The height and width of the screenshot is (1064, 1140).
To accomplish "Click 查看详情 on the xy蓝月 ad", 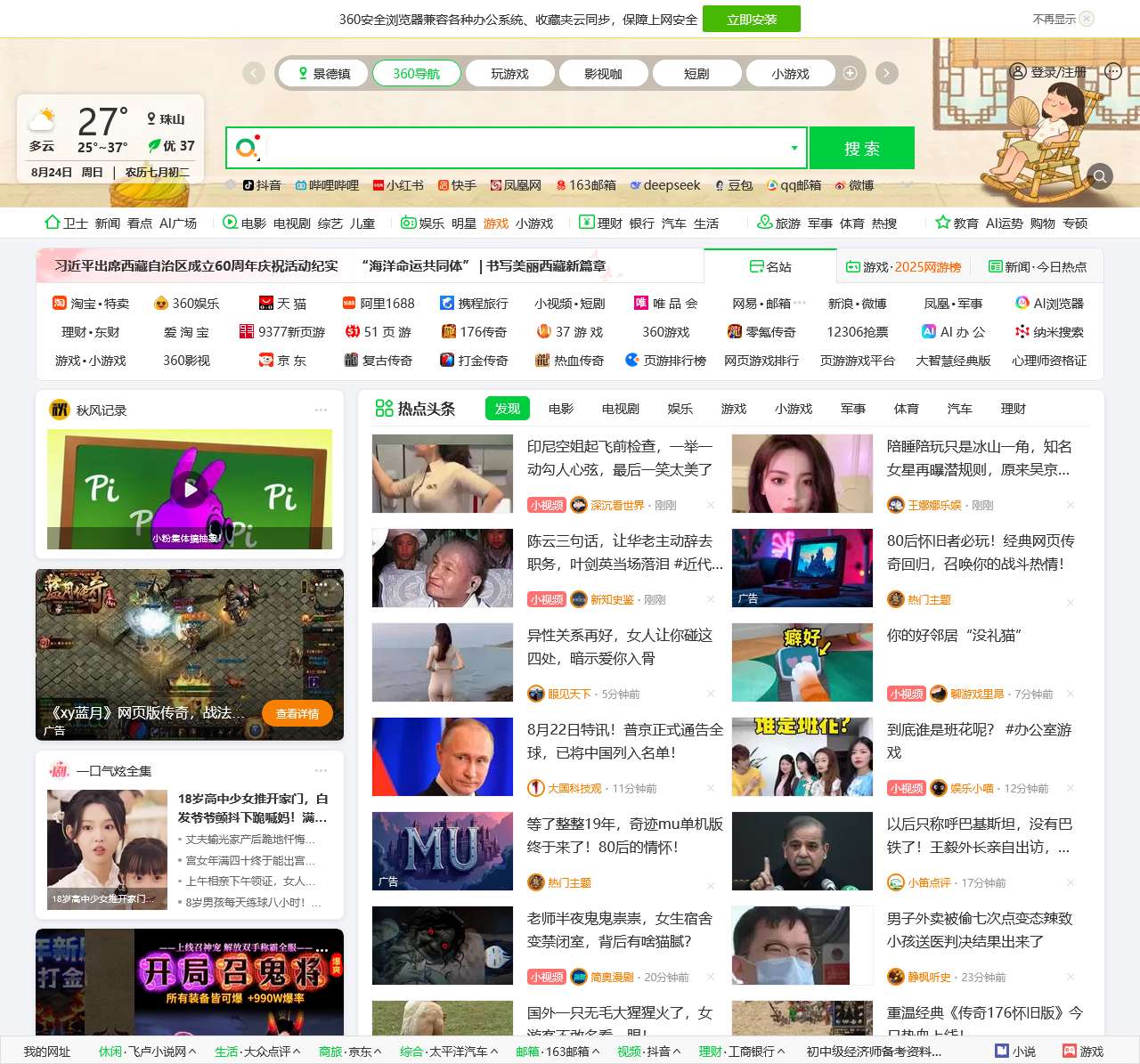I will tap(298, 714).
